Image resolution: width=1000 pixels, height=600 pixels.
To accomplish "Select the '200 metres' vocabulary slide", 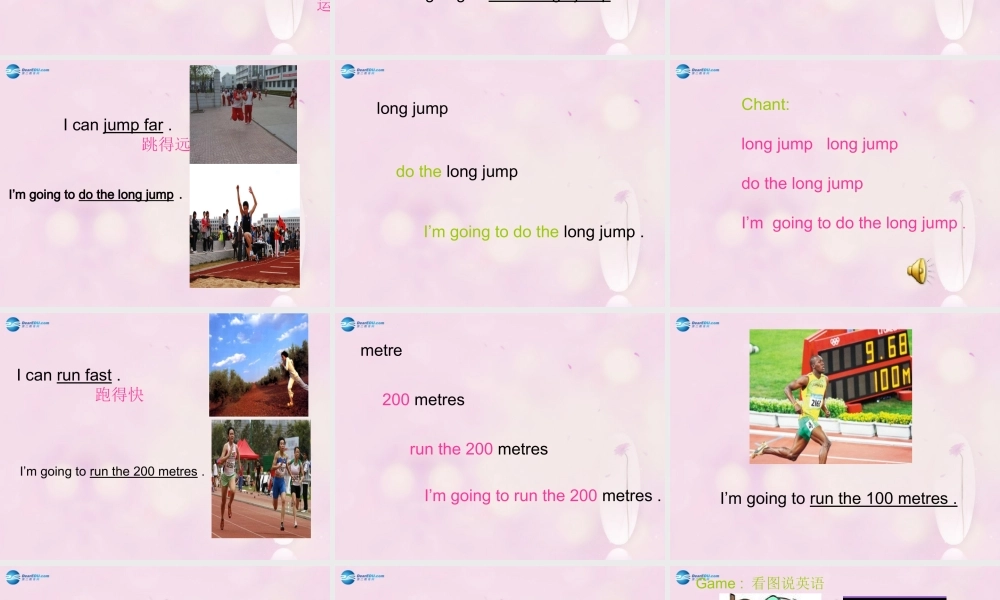I will click(500, 436).
